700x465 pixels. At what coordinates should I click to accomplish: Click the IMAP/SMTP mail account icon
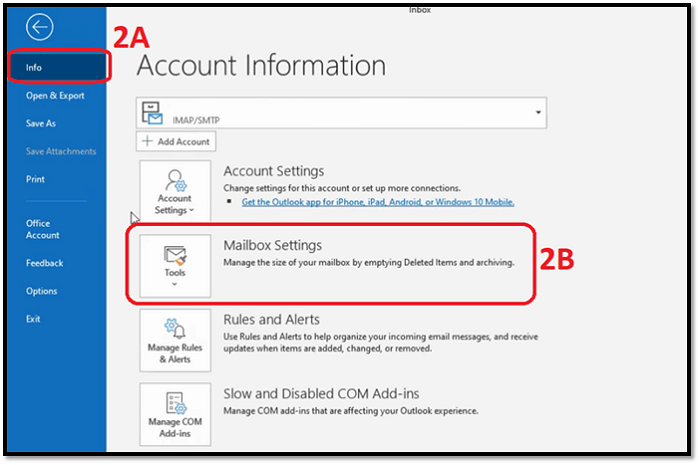(x=152, y=112)
